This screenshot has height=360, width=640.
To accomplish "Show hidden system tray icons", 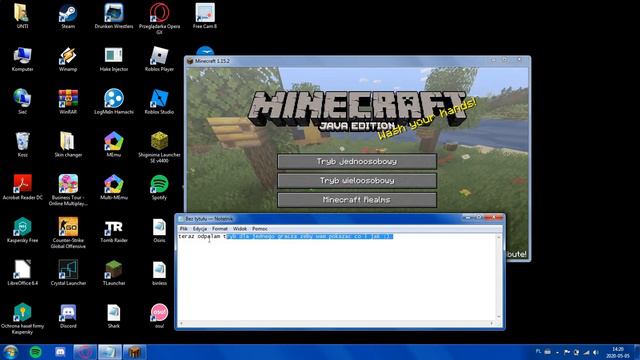I will coord(558,352).
